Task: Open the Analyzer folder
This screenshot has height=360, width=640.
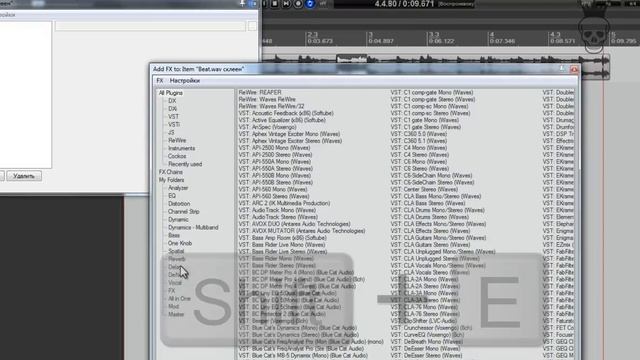Action: 178,188
